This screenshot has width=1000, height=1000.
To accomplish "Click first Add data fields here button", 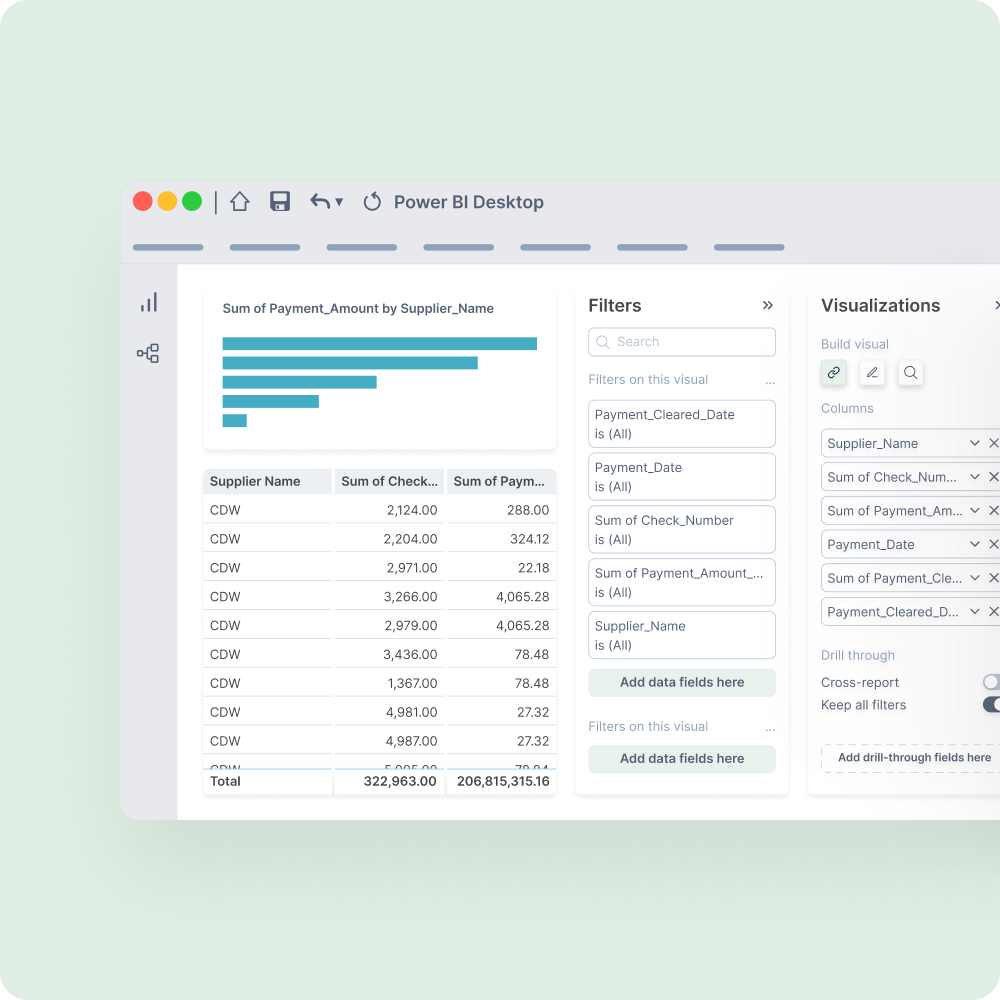I will click(x=682, y=683).
